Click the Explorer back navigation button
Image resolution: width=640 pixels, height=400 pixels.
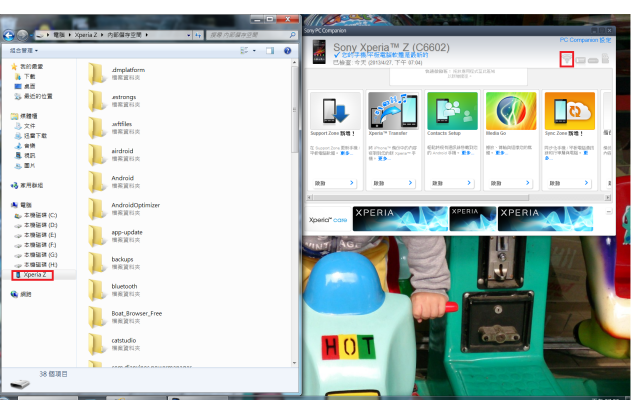click(9, 36)
